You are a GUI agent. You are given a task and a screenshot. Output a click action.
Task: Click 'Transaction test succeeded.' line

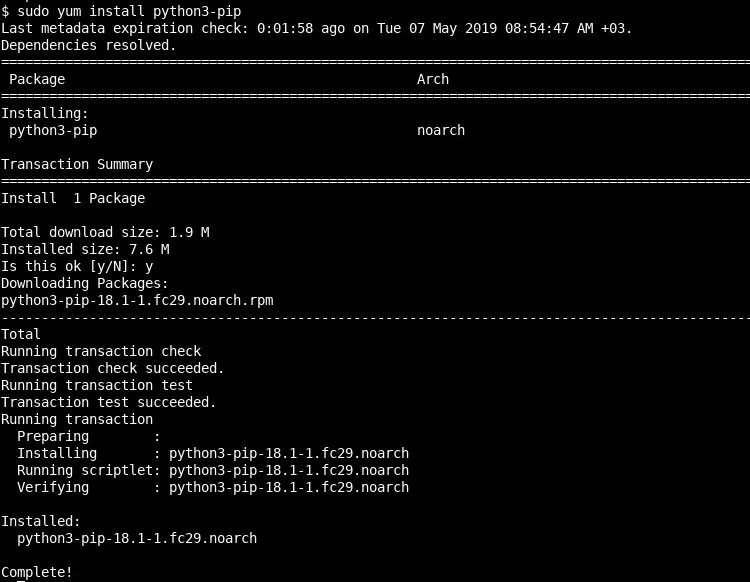(109, 403)
